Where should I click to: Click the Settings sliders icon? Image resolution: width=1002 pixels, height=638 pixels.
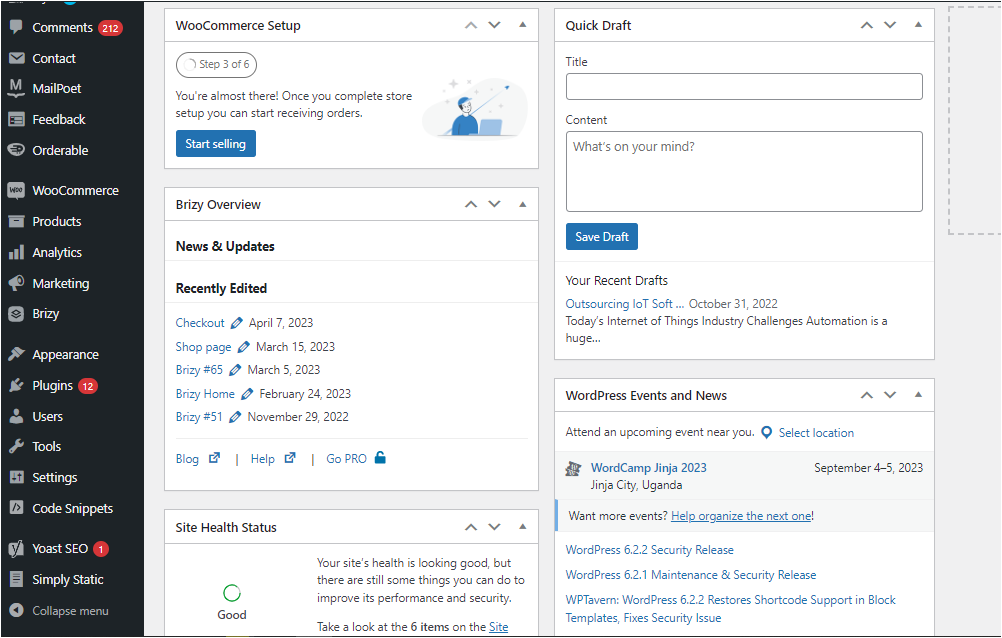(x=16, y=478)
